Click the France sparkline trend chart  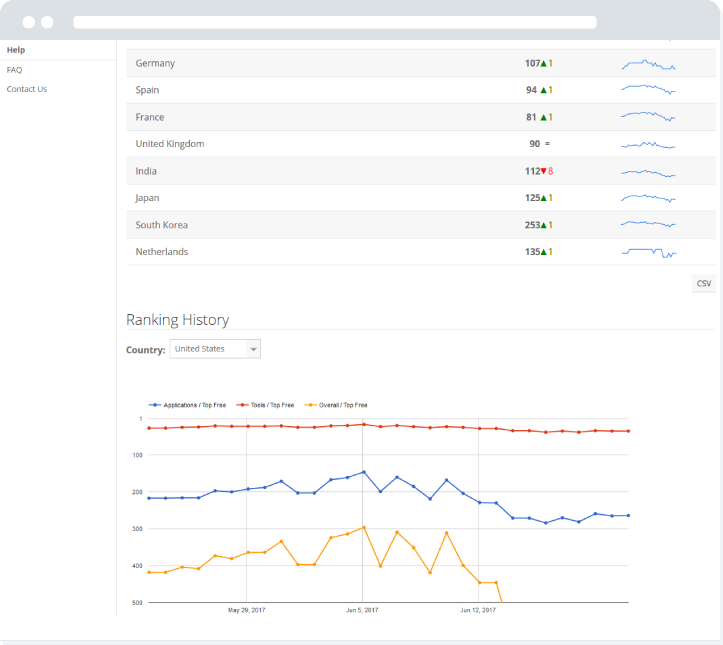(648, 116)
